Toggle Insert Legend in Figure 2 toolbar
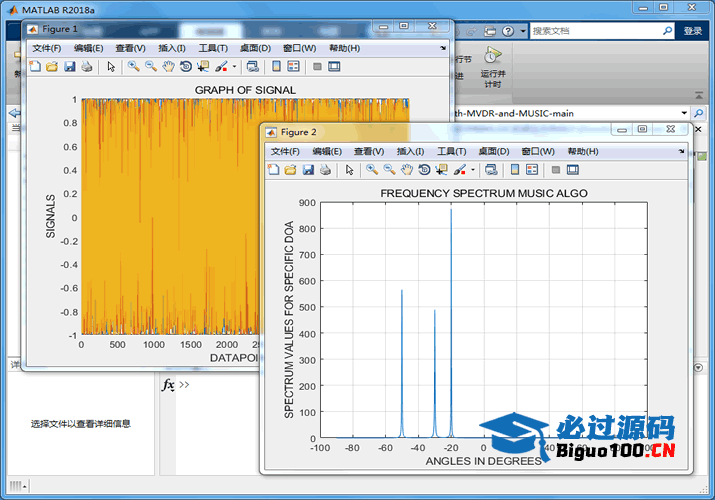 pos(534,170)
